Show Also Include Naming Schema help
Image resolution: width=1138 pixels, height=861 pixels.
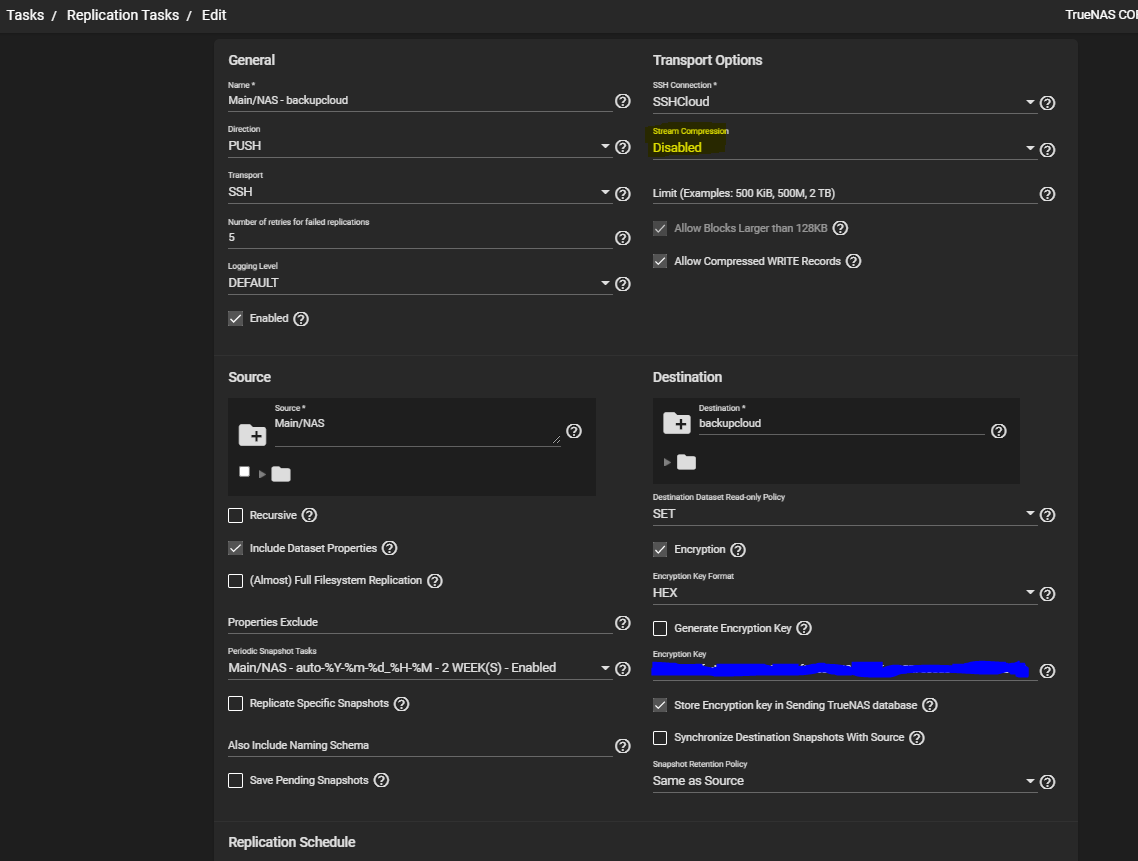pos(623,746)
